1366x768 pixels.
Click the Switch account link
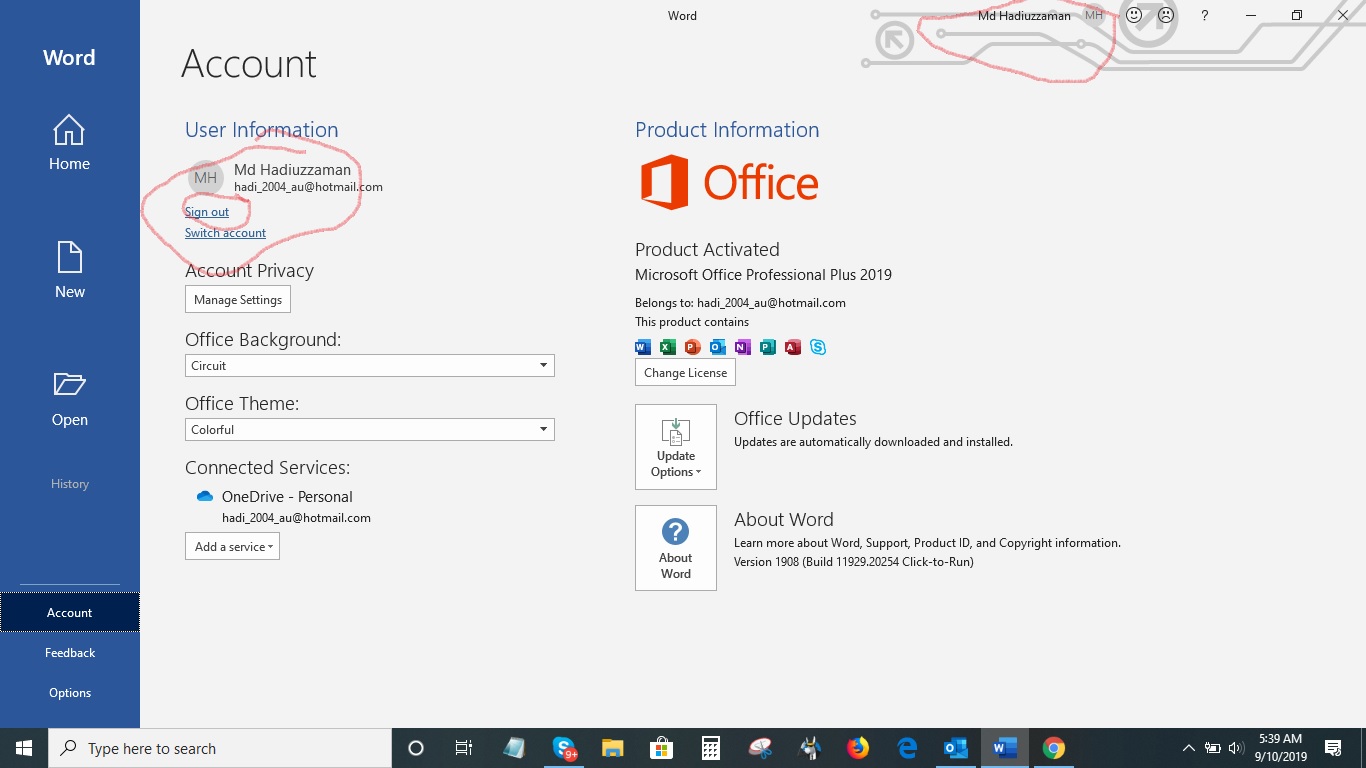coord(225,233)
